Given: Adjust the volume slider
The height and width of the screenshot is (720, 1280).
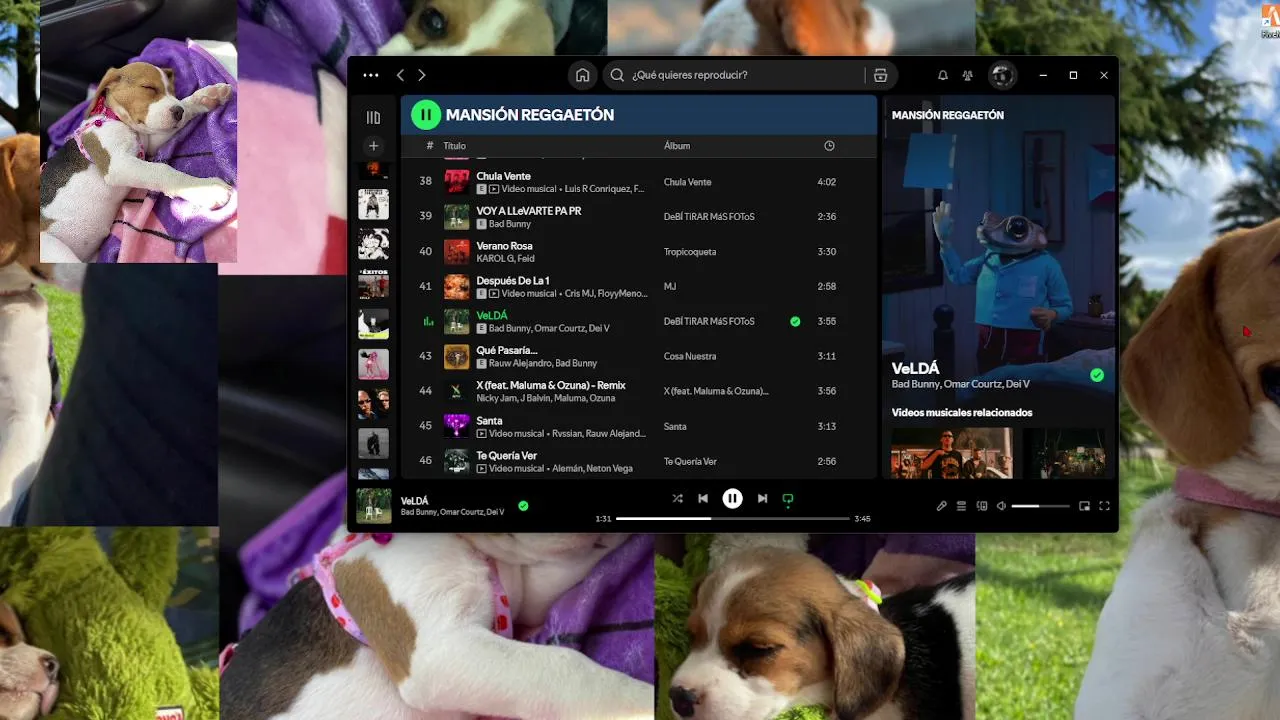Looking at the screenshot, I should point(1040,506).
